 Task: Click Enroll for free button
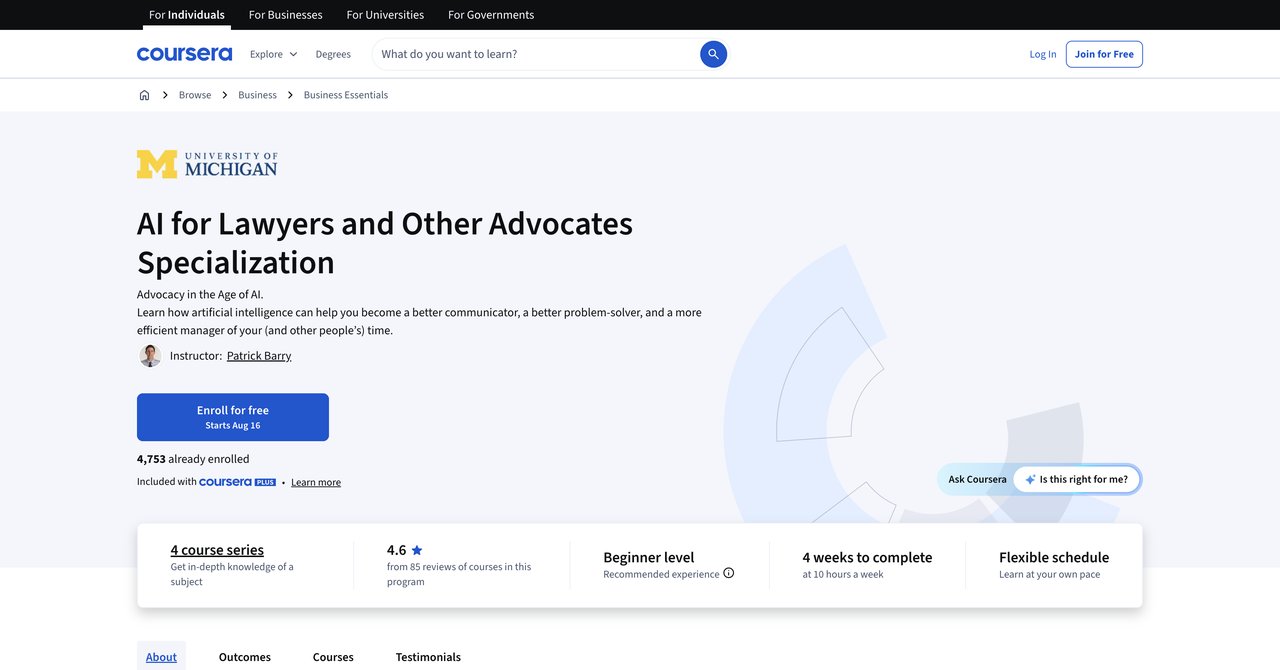233,417
